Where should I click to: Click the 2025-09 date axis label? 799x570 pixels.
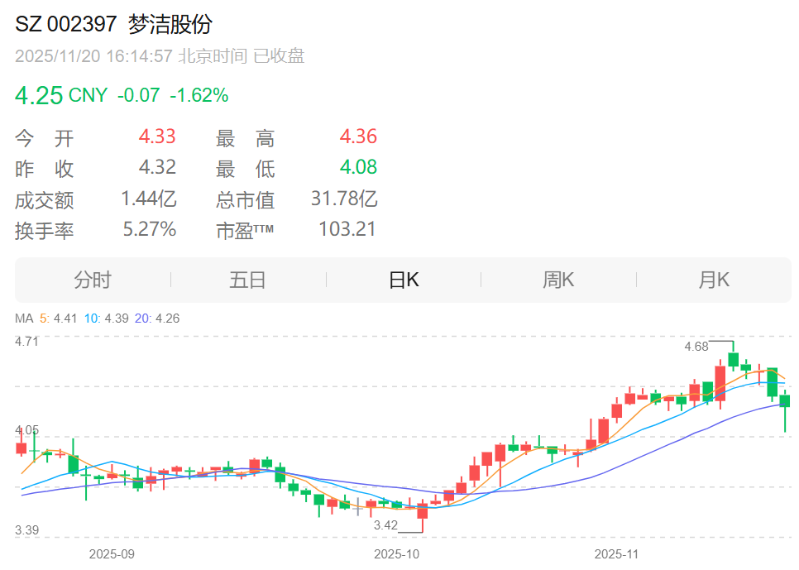[112, 554]
